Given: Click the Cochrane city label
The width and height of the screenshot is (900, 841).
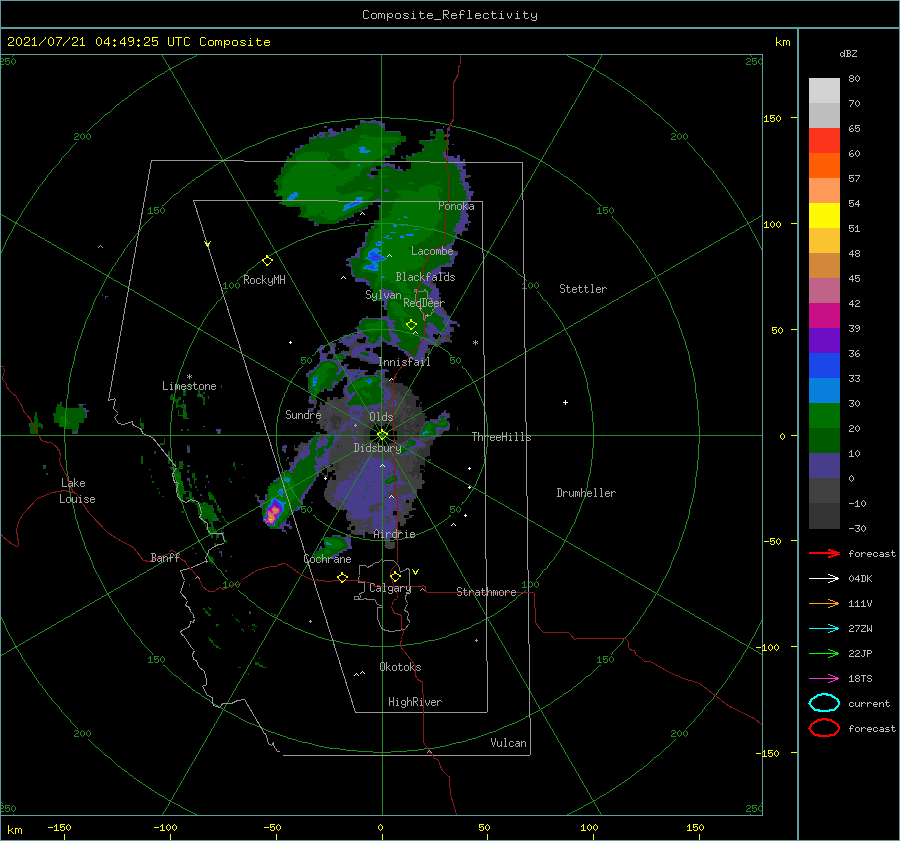Looking at the screenshot, I should point(327,559).
